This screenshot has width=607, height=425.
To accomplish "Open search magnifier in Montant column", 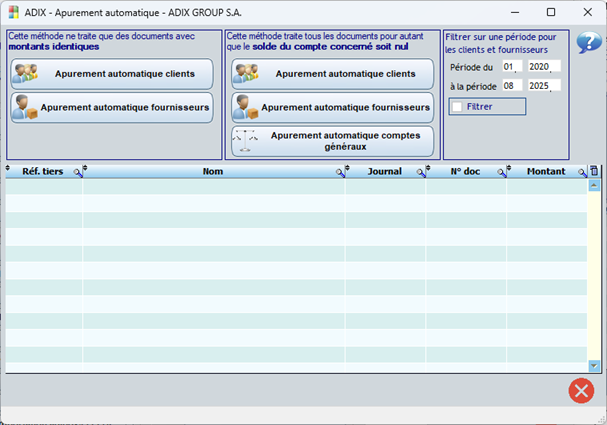I will (x=583, y=173).
